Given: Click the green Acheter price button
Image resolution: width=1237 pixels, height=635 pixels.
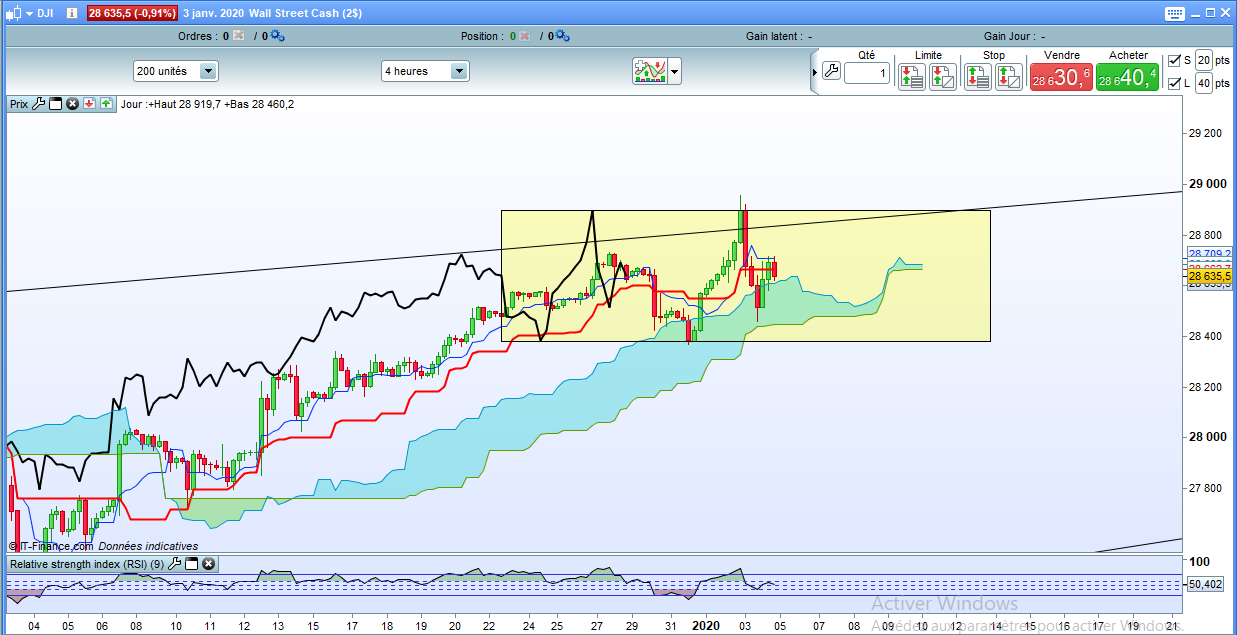Looking at the screenshot, I should pyautogui.click(x=1127, y=78).
